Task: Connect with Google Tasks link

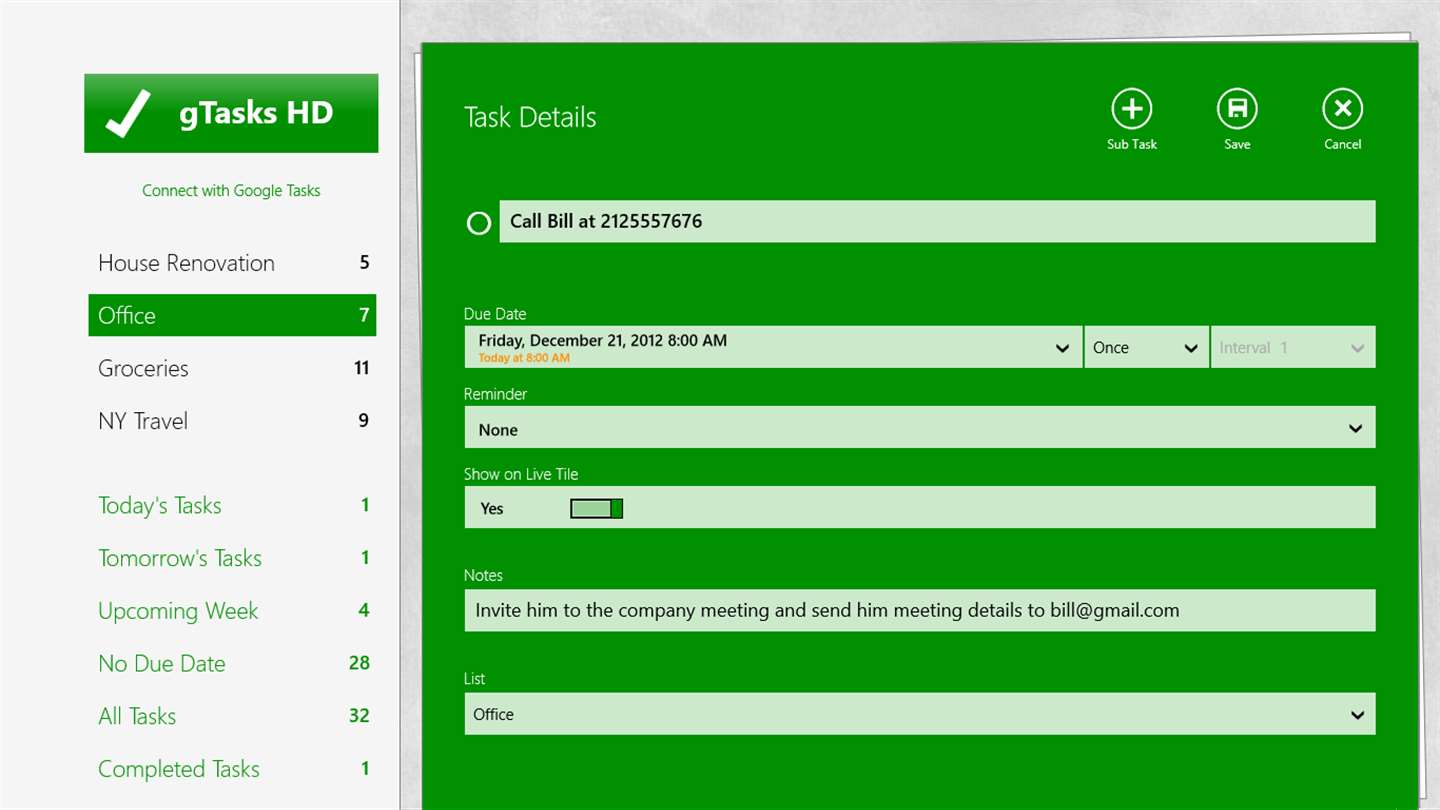Action: pos(231,190)
